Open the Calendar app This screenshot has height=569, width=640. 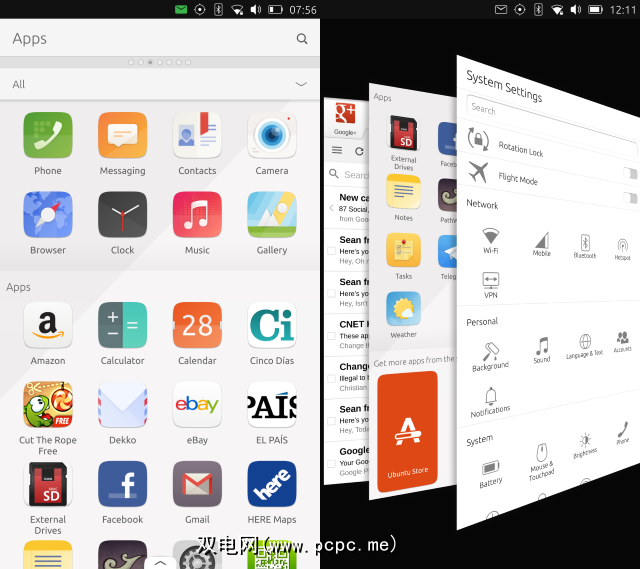click(197, 325)
